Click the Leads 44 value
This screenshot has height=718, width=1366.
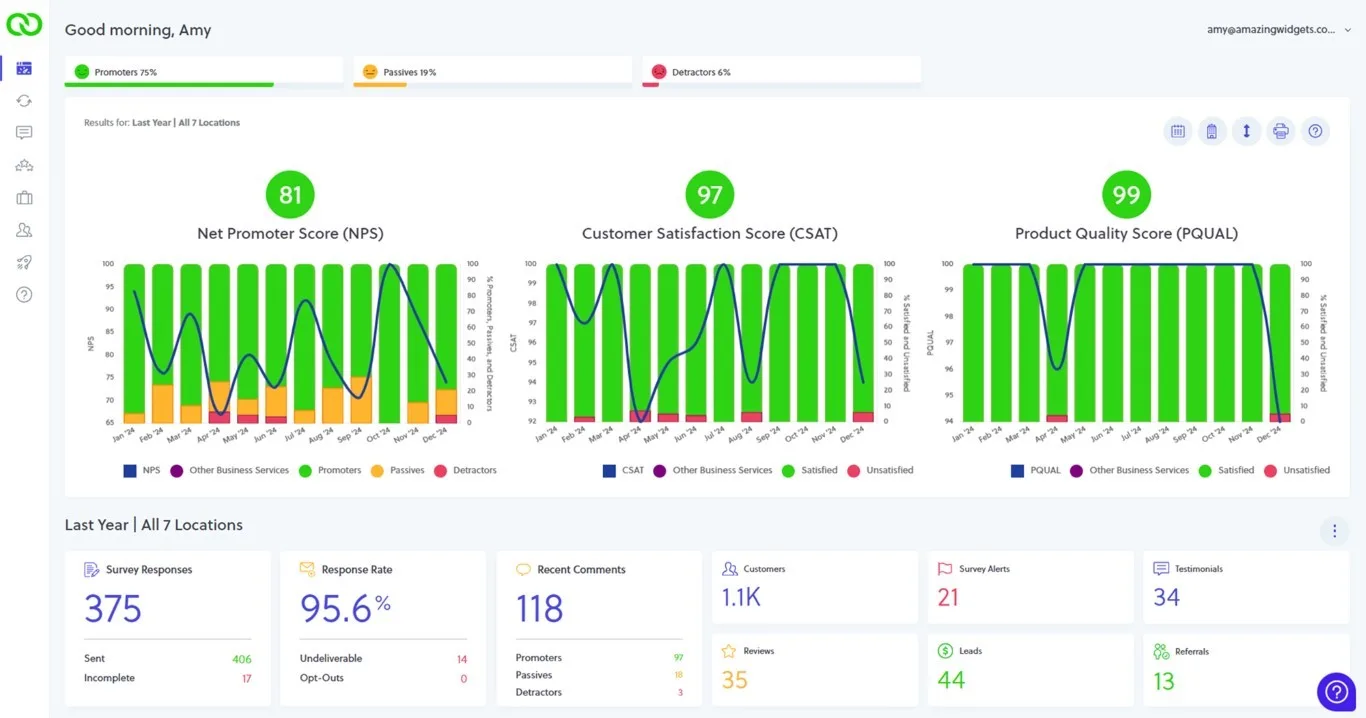tap(951, 680)
